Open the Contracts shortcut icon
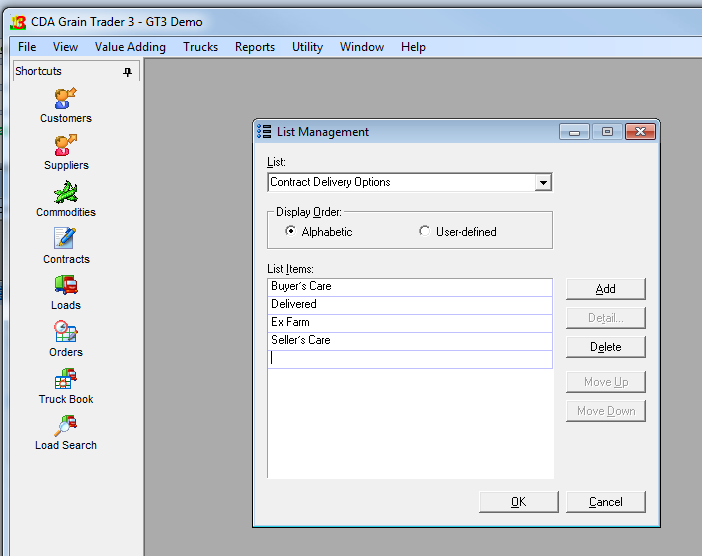This screenshot has height=556, width=702. point(66,239)
